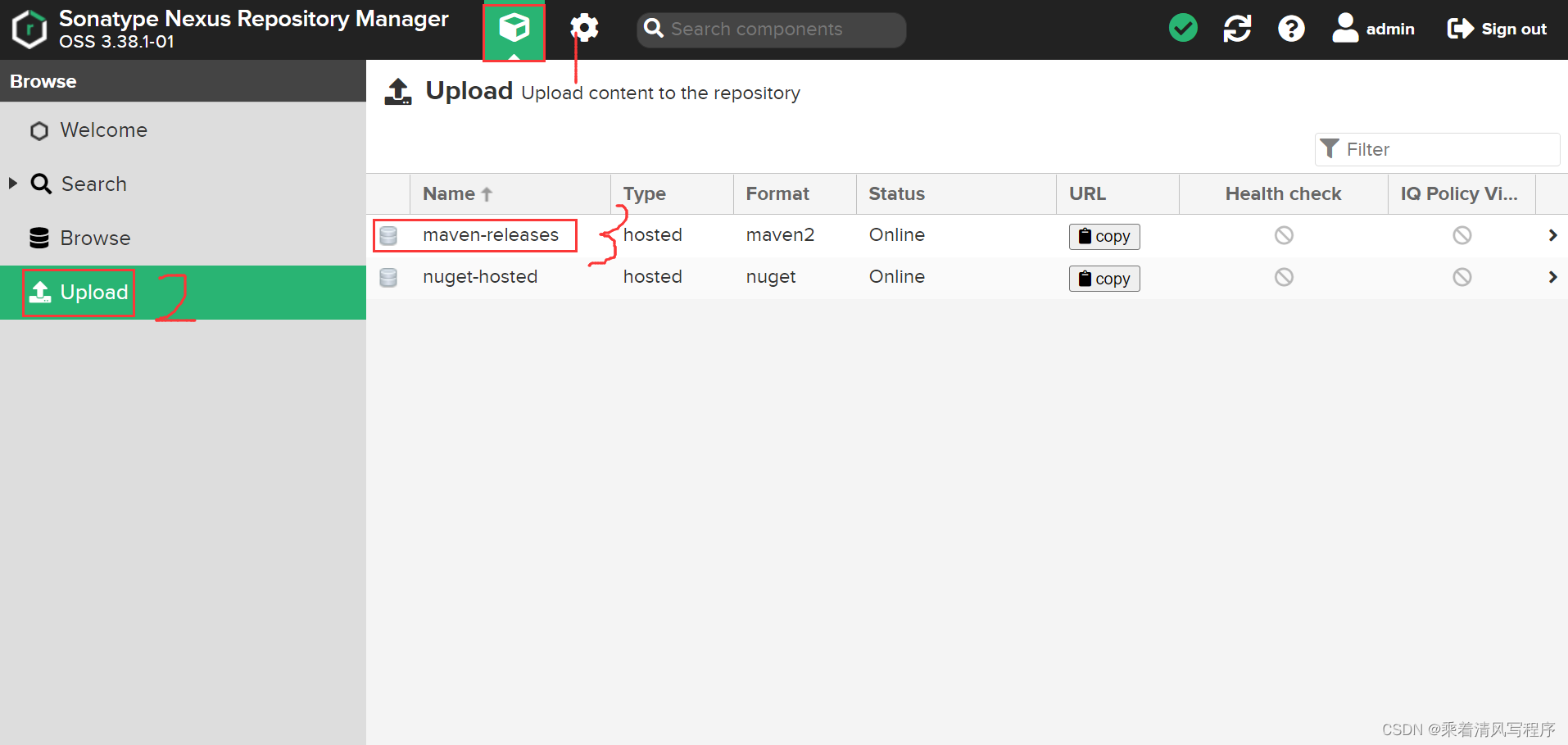
Task: Click the nuget-hosted row chevron
Action: click(x=1552, y=277)
